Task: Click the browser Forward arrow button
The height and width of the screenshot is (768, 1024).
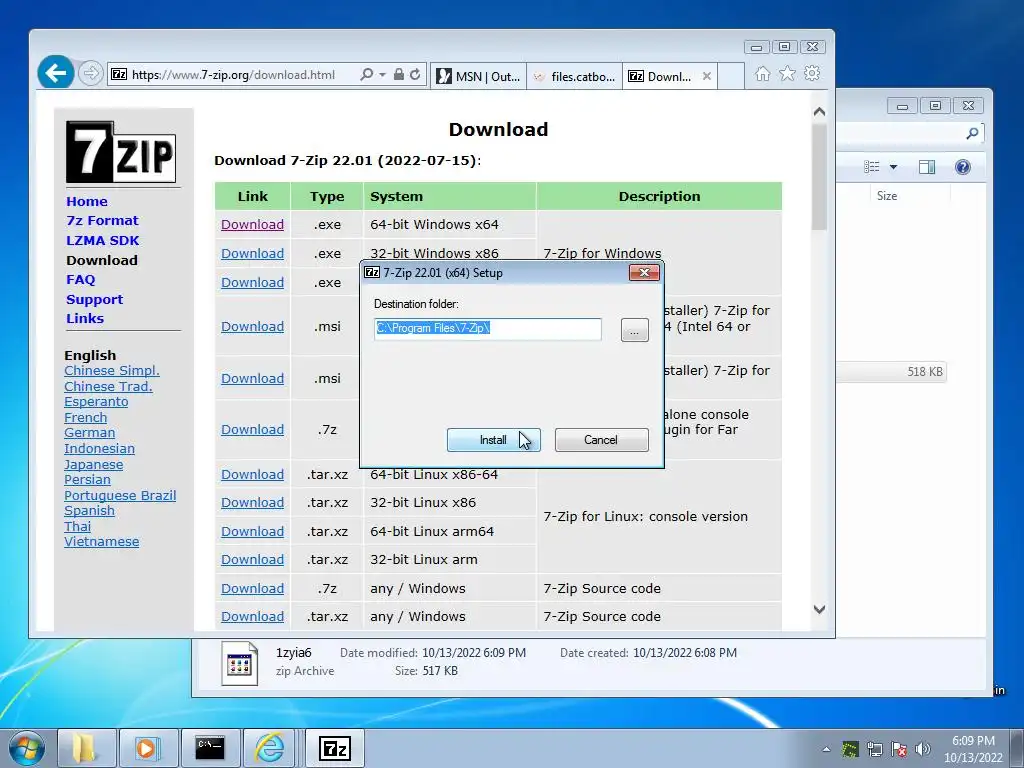Action: (x=91, y=73)
